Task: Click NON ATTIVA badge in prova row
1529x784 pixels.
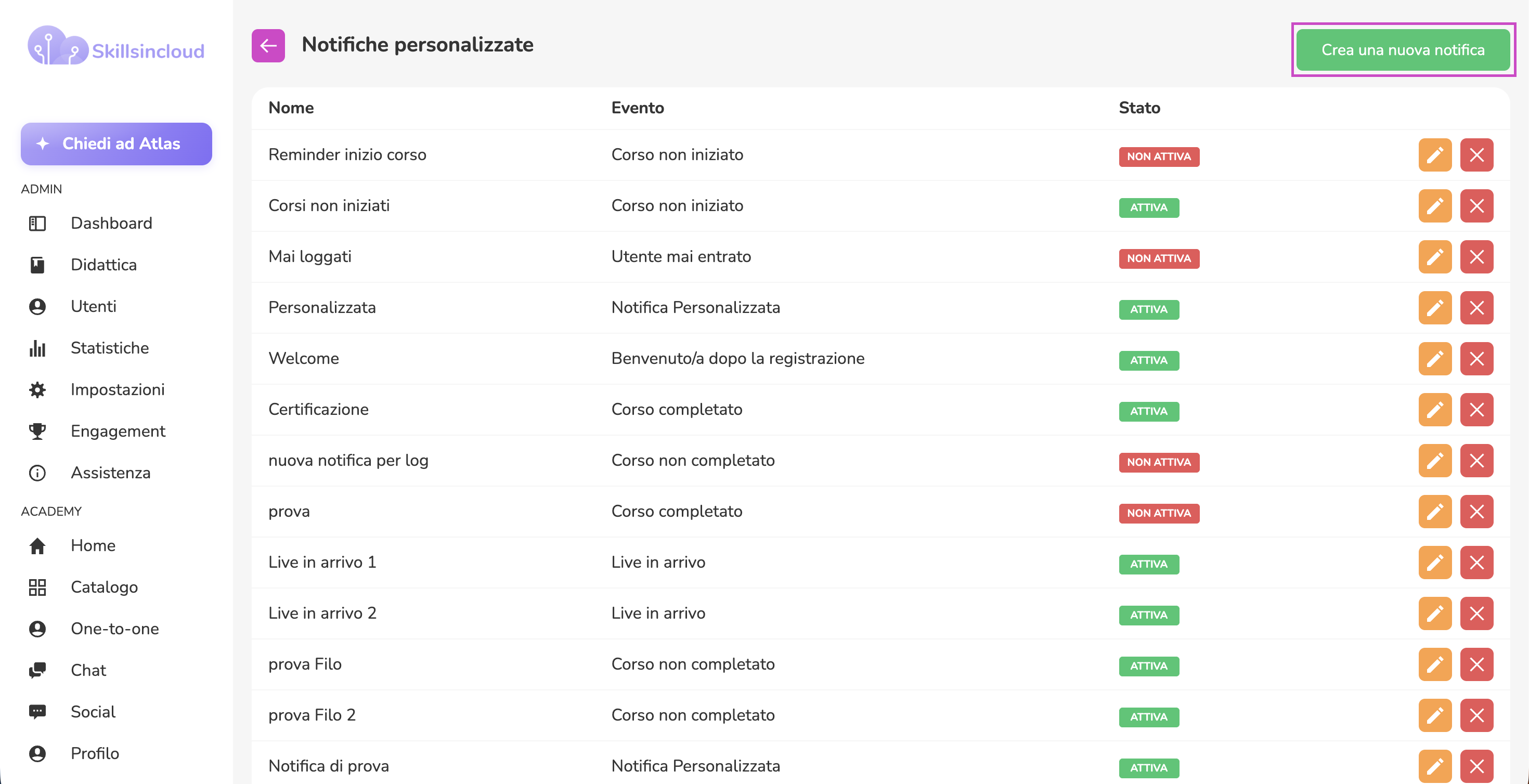Action: click(x=1159, y=513)
